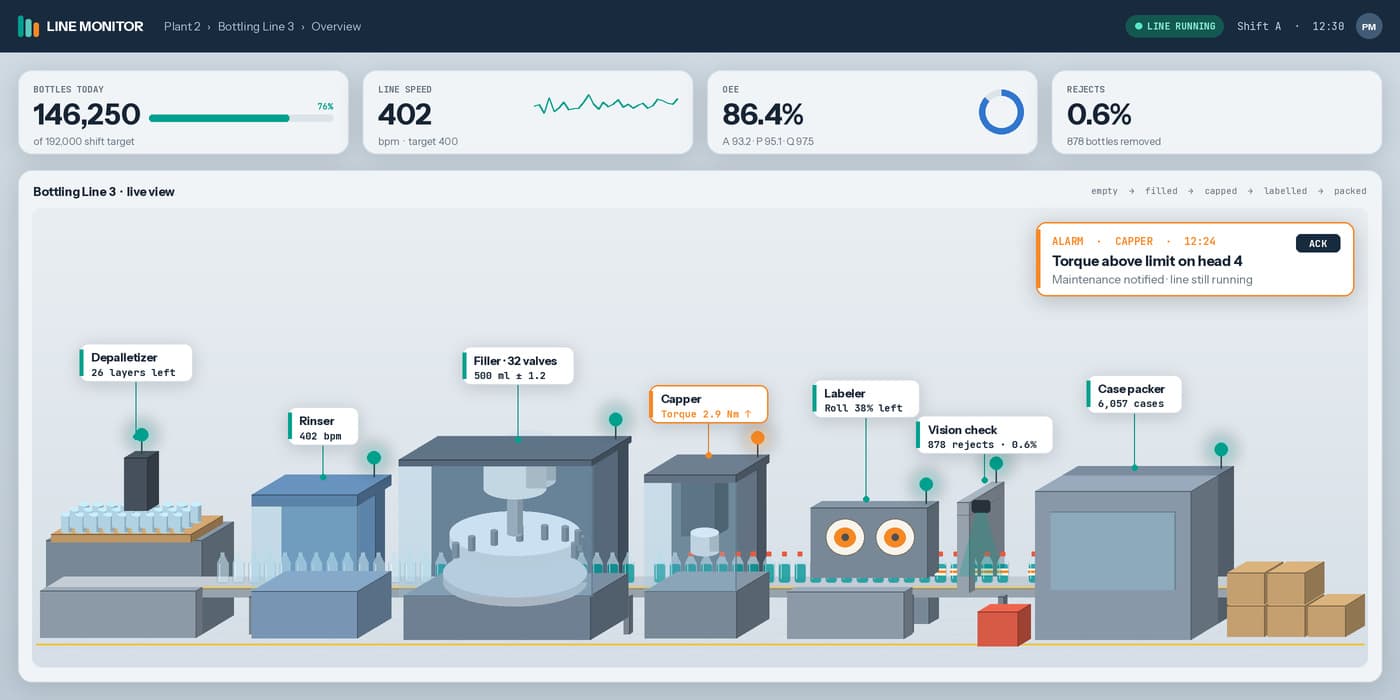
Task: Select the filler carousel machine
Action: tap(514, 538)
